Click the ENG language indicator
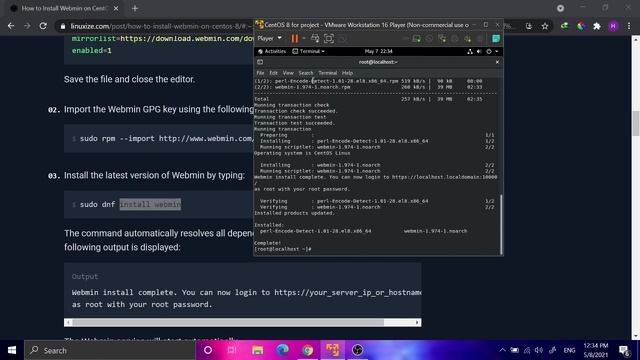This screenshot has height=360, width=640. click(569, 350)
